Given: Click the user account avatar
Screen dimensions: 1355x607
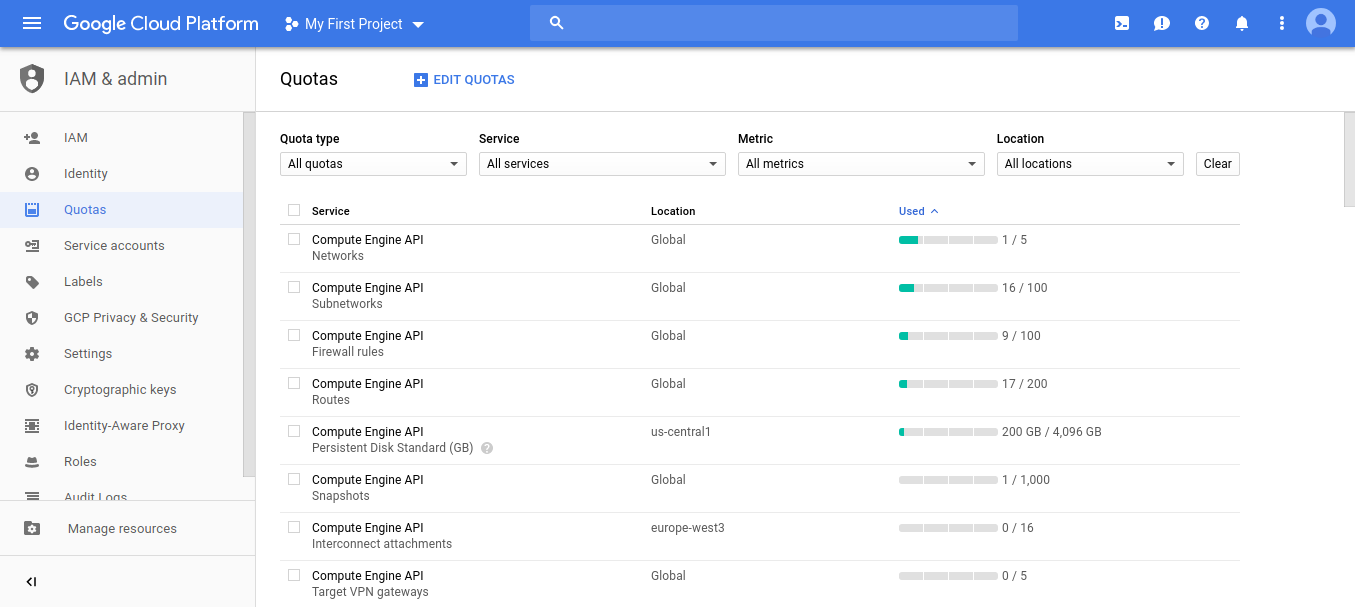Looking at the screenshot, I should pos(1321,23).
